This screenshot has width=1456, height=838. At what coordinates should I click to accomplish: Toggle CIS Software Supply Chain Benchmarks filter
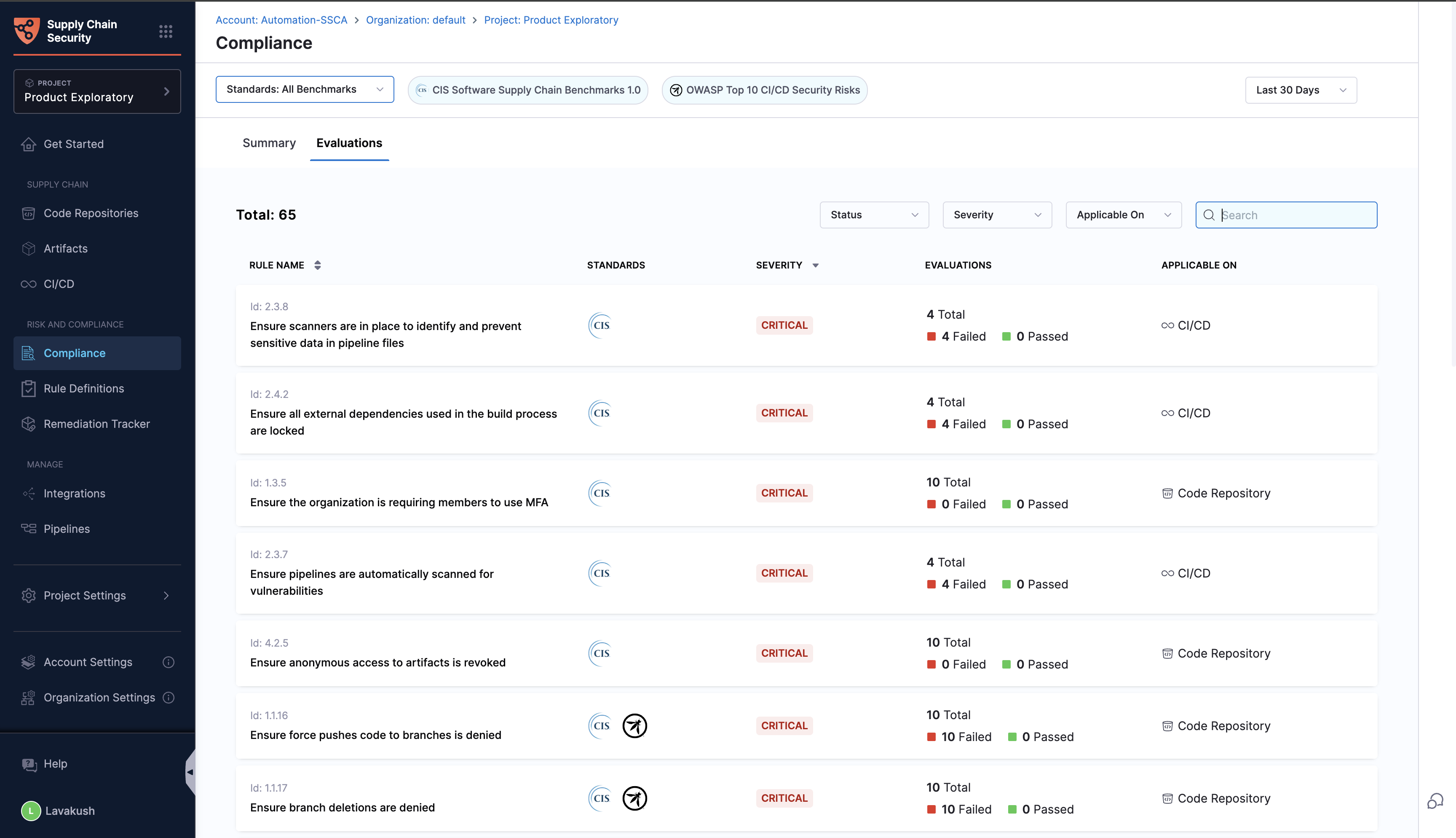coord(528,90)
